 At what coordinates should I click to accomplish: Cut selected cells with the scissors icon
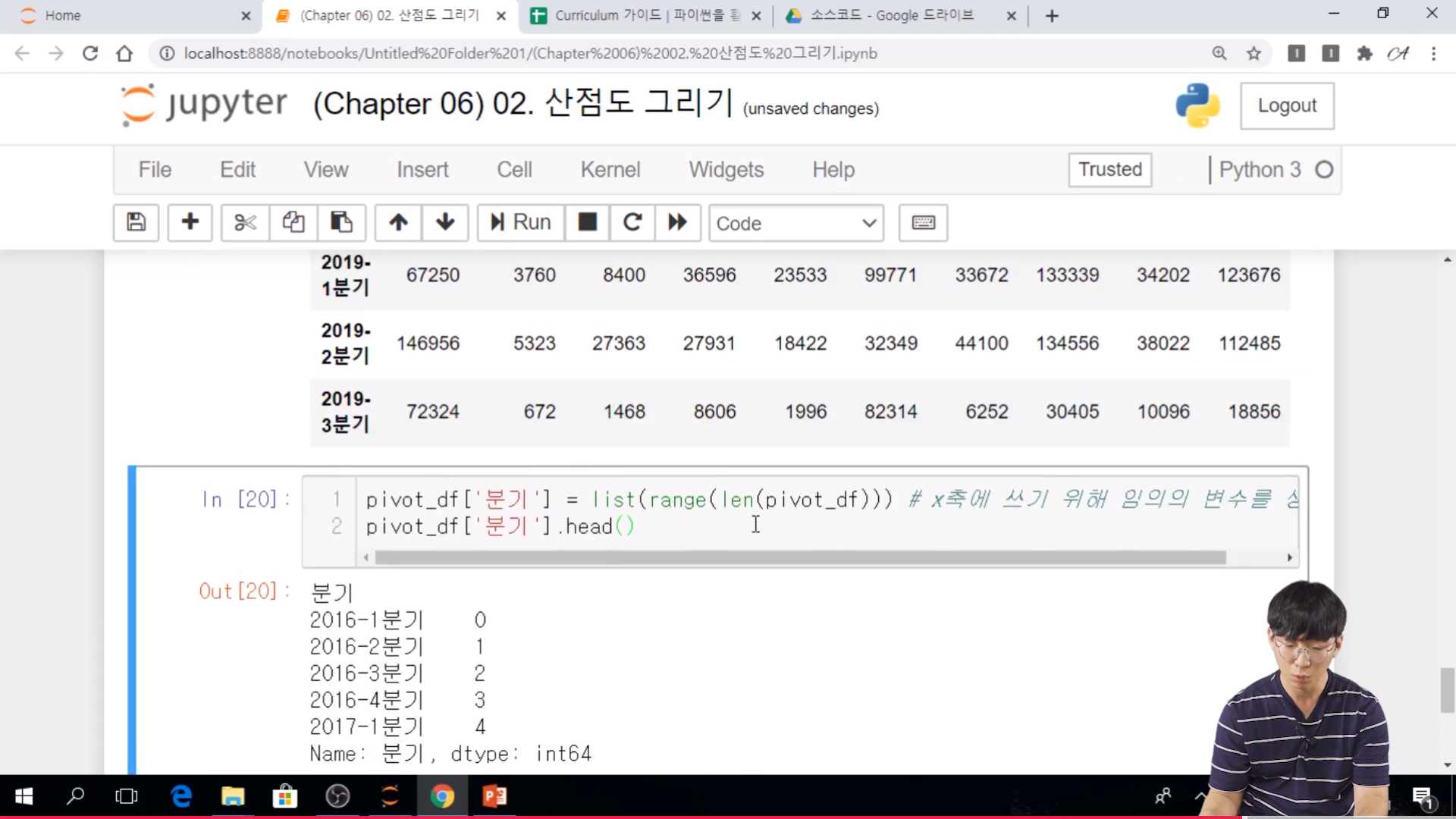point(245,222)
